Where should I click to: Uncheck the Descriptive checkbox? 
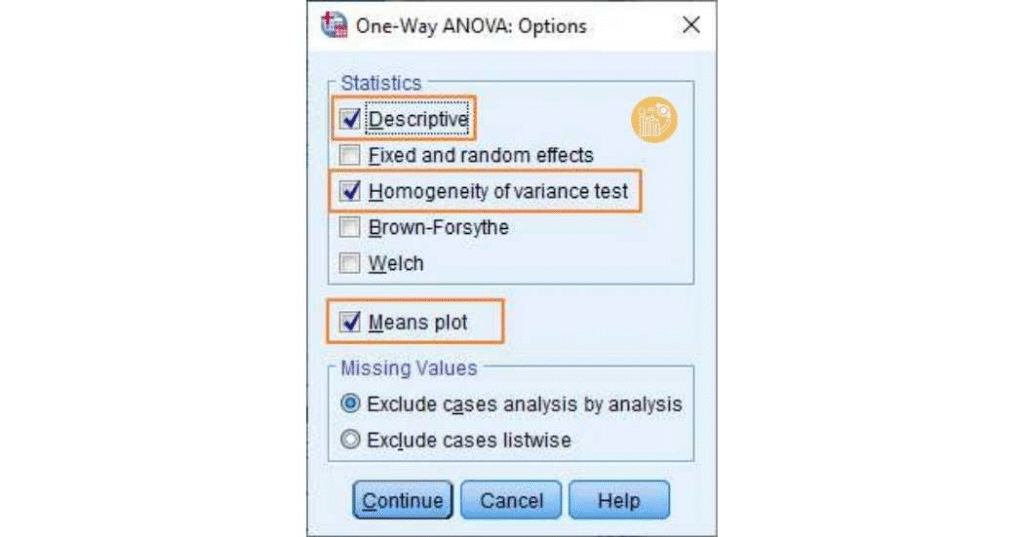click(x=350, y=119)
